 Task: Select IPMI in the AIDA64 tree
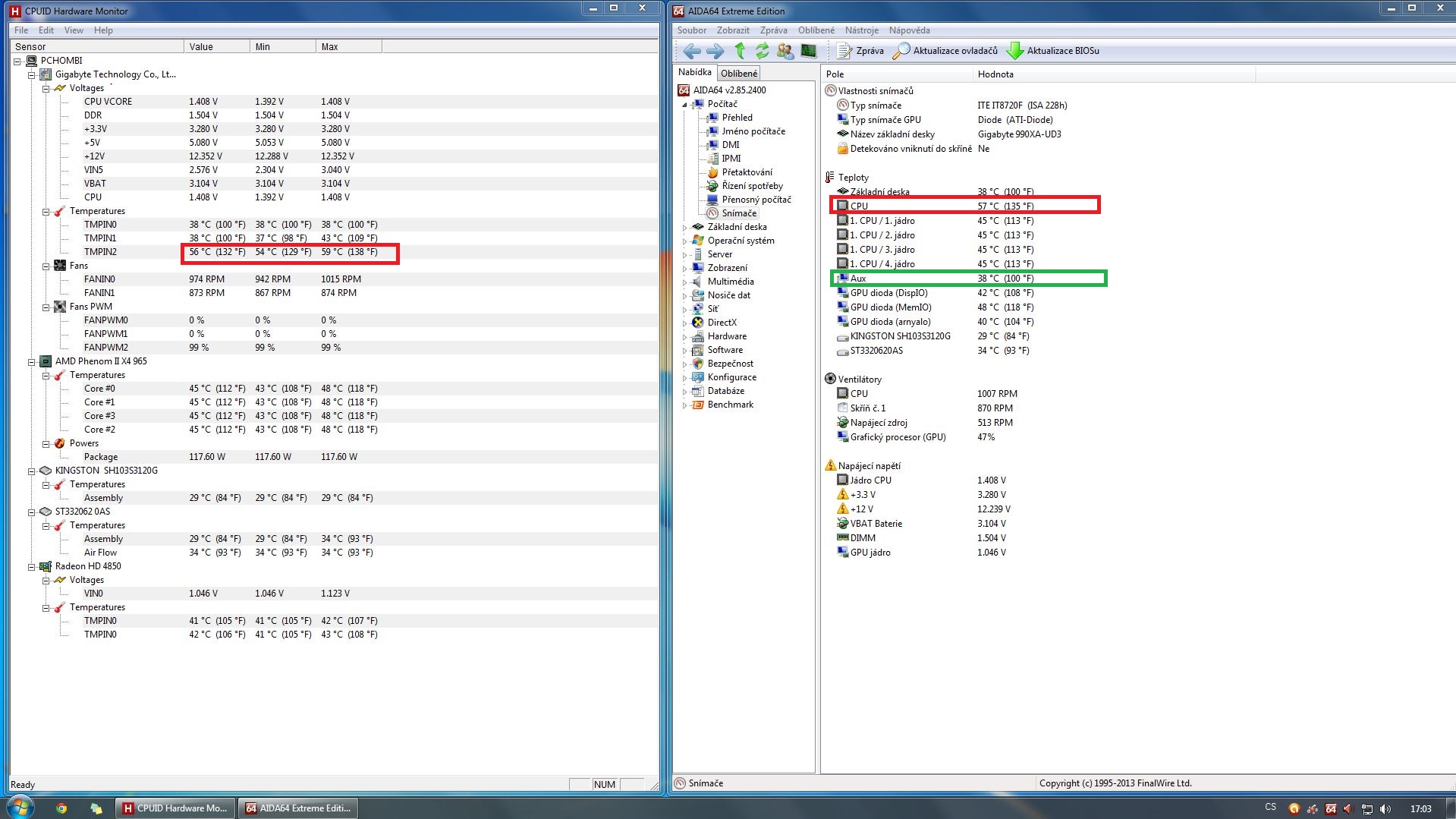click(731, 159)
